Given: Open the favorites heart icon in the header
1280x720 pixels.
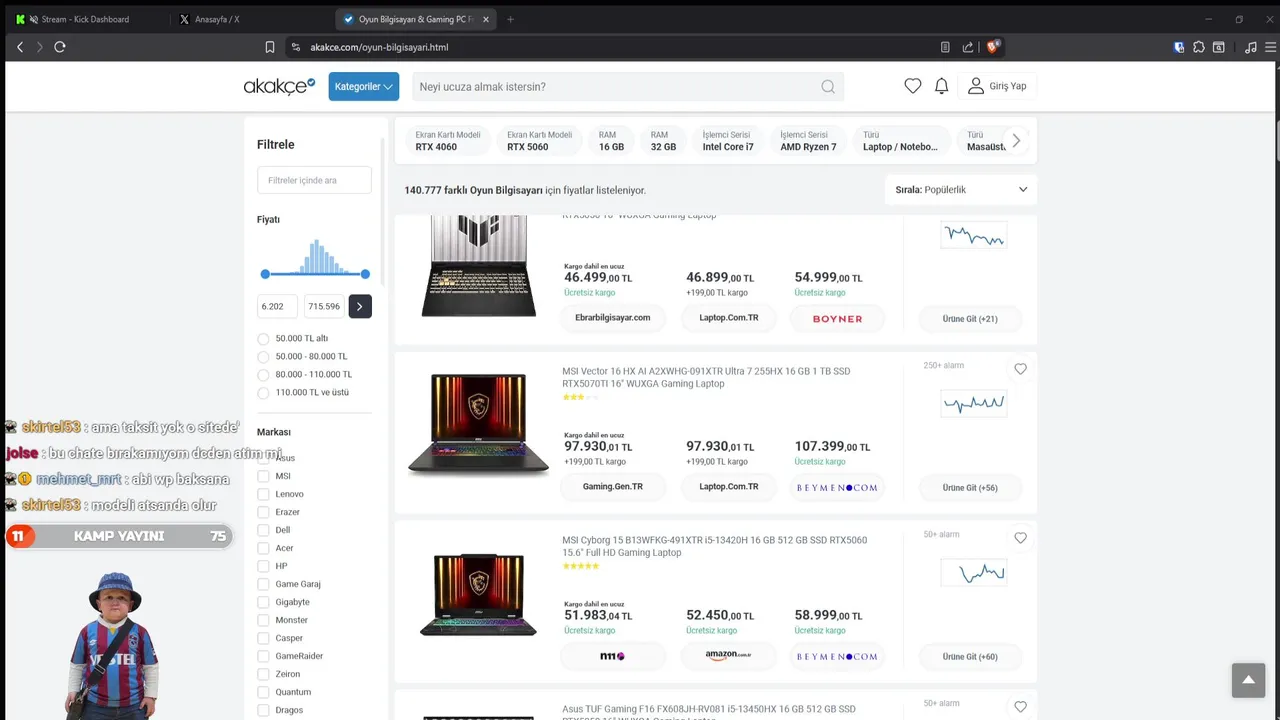Looking at the screenshot, I should coord(913,86).
